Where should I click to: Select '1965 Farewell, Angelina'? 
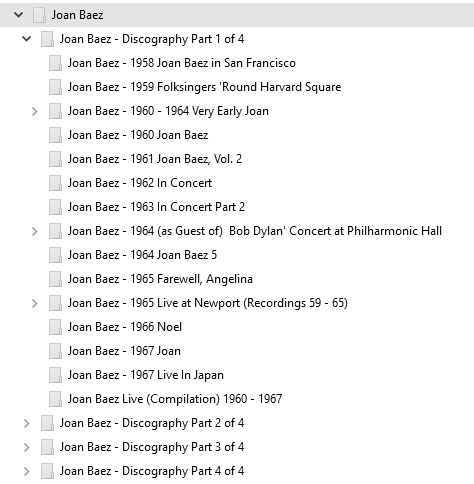tap(160, 279)
